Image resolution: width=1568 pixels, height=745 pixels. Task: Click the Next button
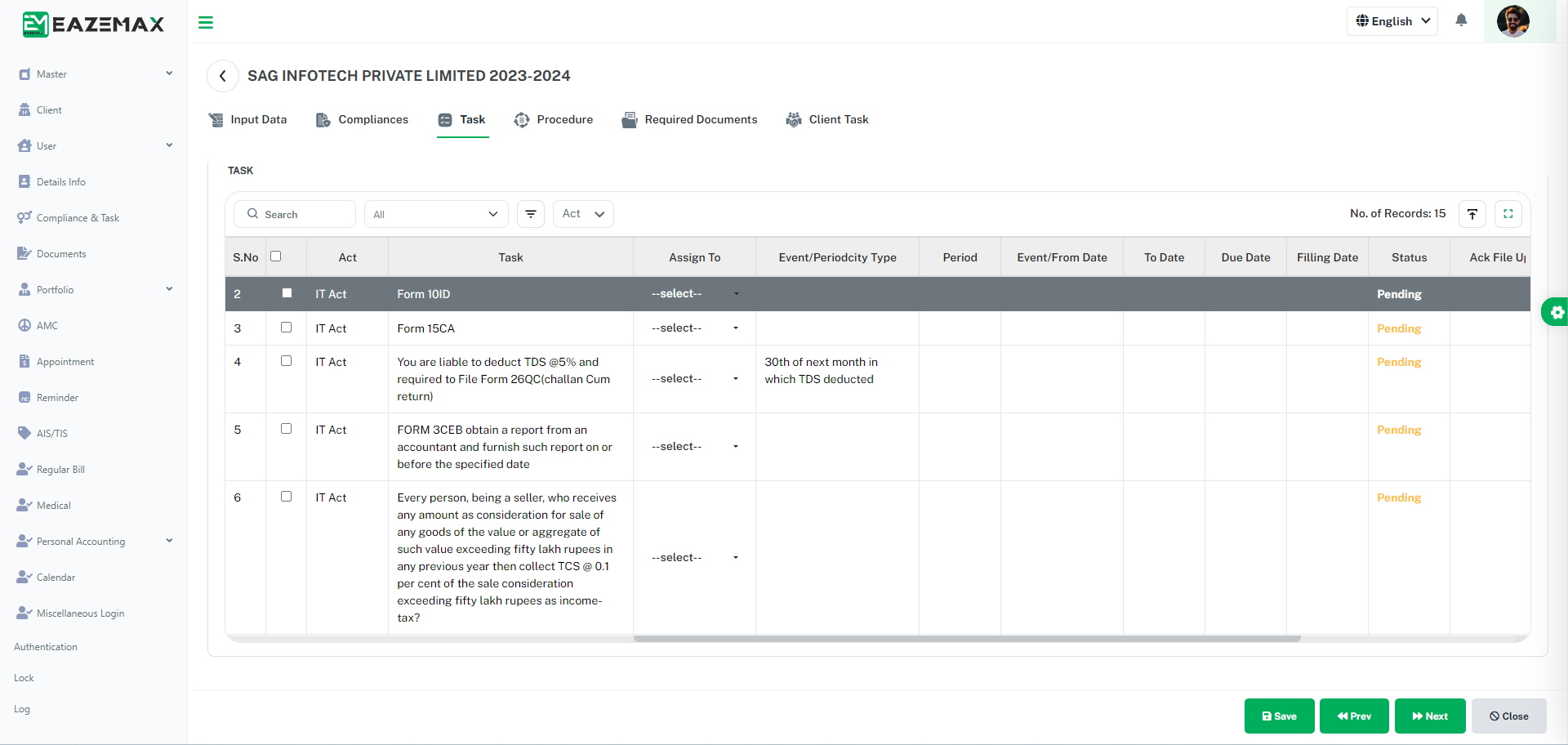tap(1430, 716)
